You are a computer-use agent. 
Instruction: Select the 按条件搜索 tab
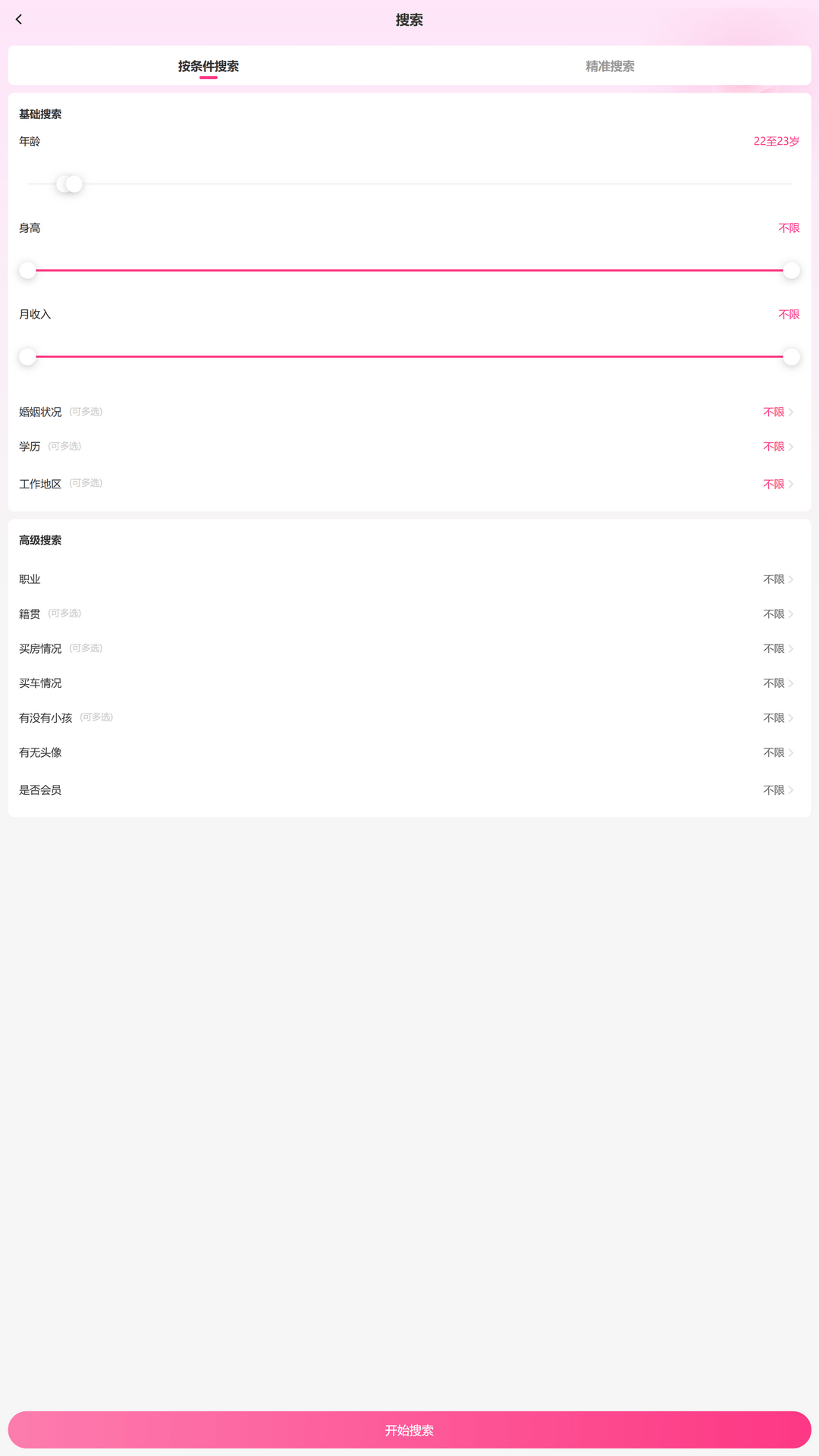click(209, 66)
